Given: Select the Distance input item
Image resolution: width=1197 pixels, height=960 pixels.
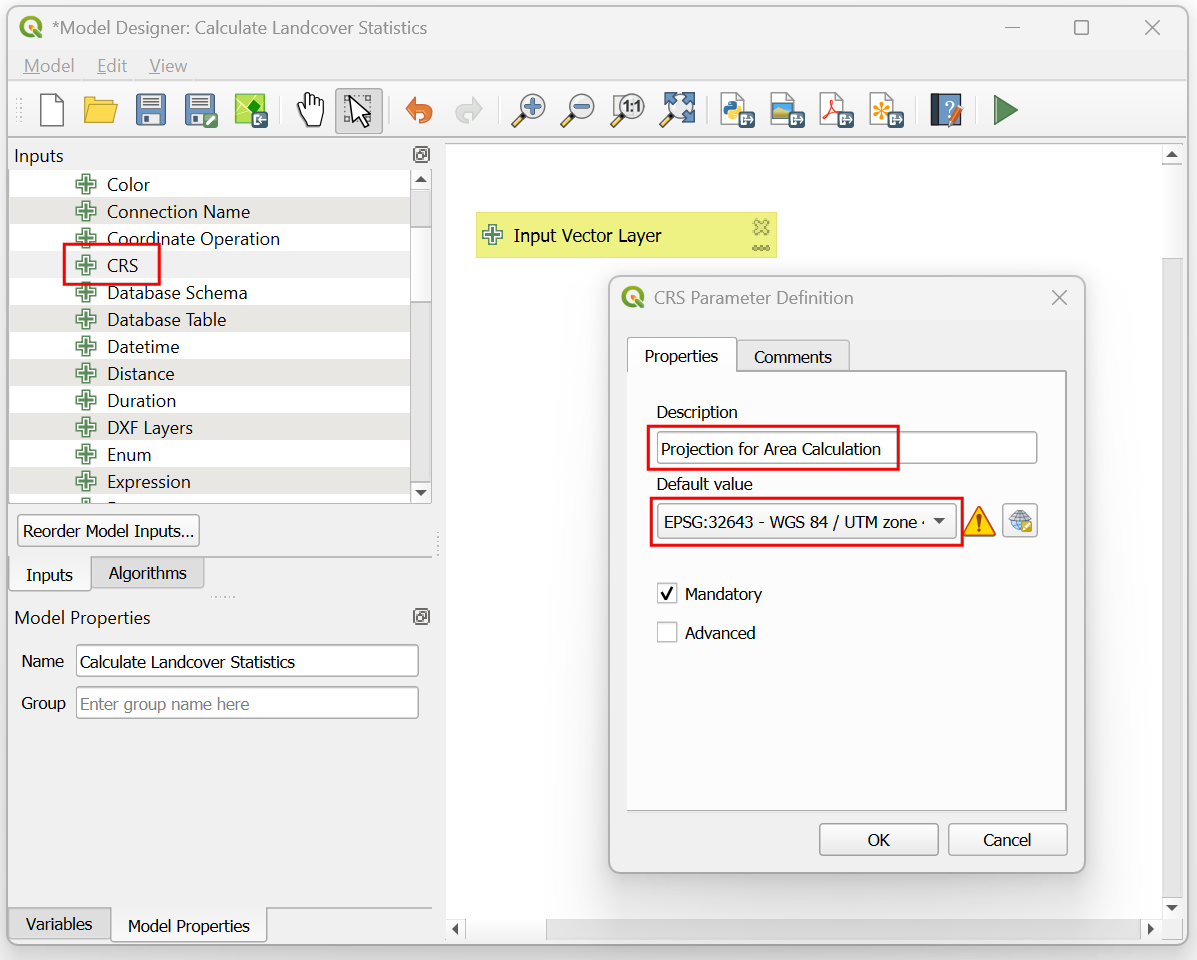Looking at the screenshot, I should coord(140,374).
